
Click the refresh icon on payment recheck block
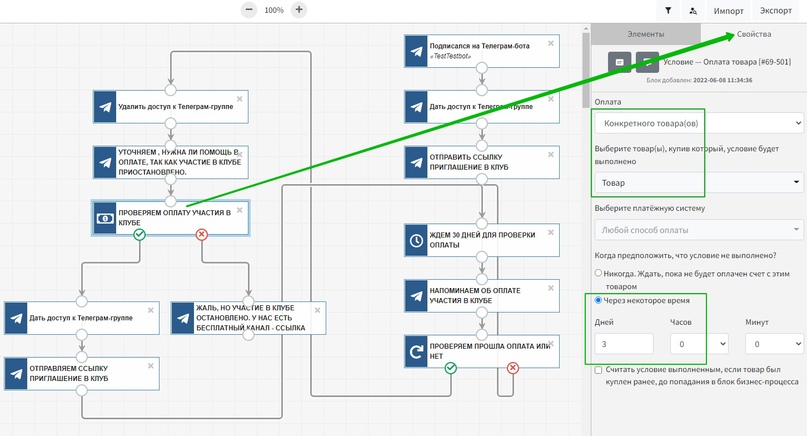click(417, 352)
